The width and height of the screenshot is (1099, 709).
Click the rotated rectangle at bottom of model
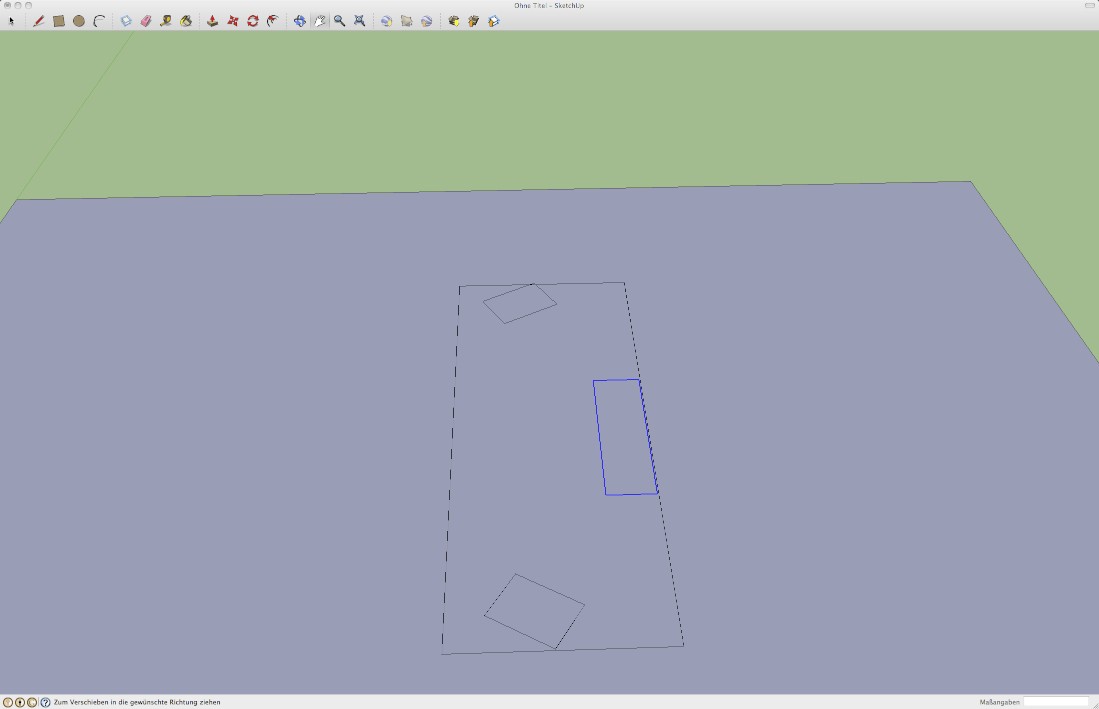click(x=534, y=612)
